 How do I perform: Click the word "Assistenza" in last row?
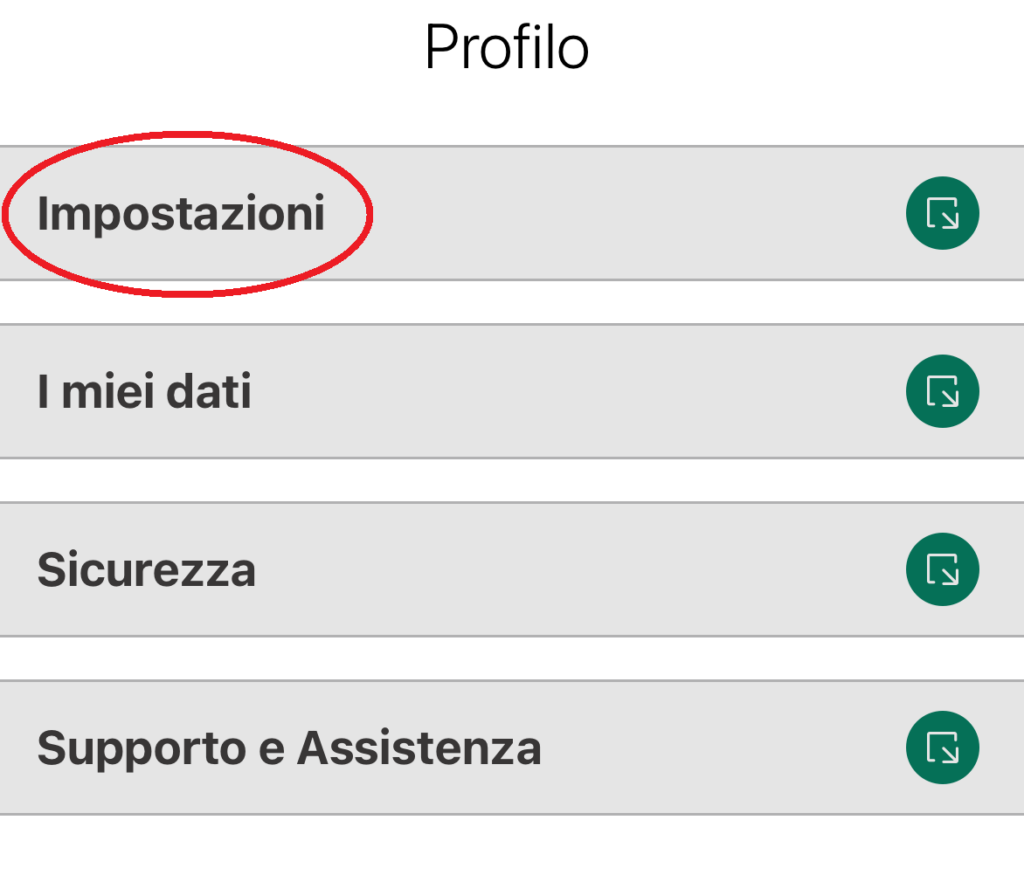point(419,748)
